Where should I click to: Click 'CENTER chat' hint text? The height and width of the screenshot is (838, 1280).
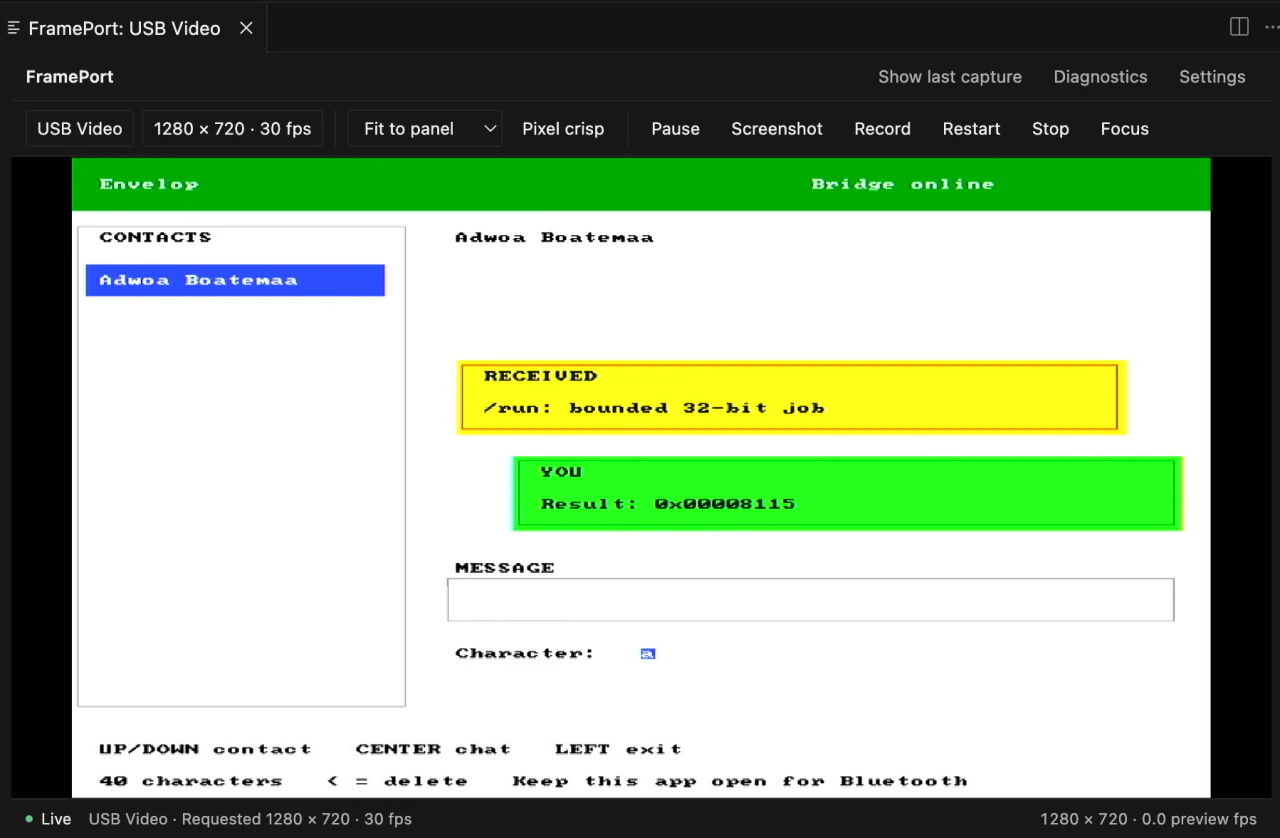[x=433, y=749]
